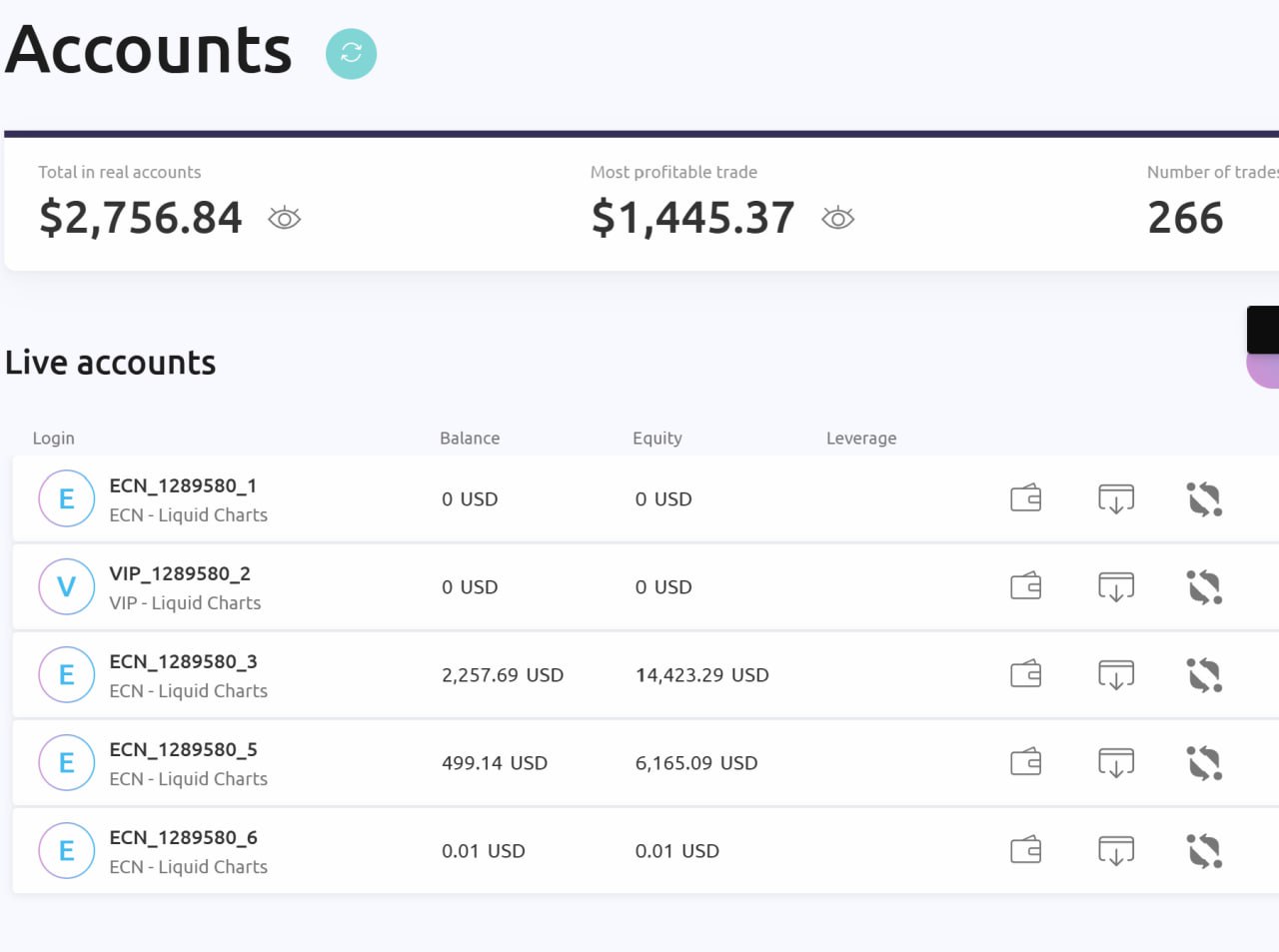
Task: Click the most profitable trade $1,445.37
Action: tap(693, 218)
